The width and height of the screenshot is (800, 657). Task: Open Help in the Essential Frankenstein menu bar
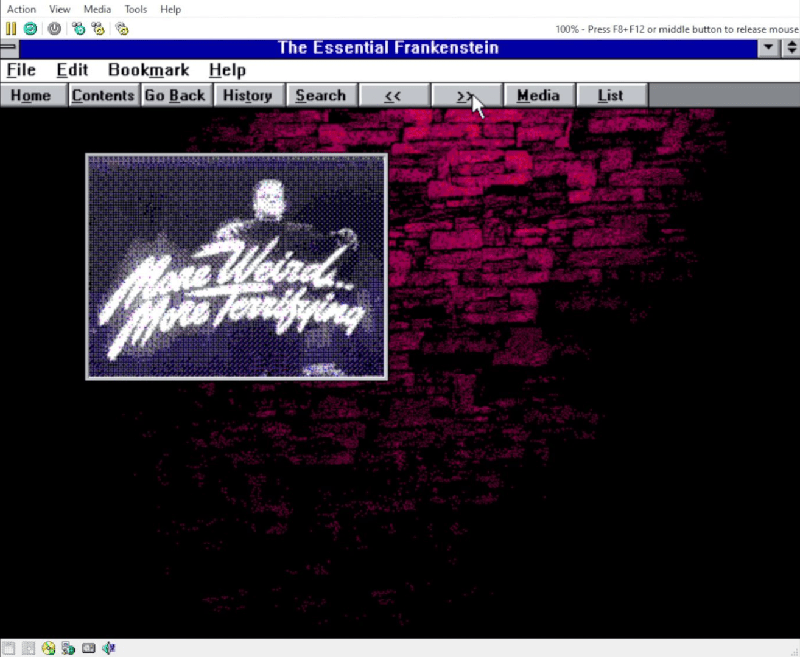pos(227,70)
